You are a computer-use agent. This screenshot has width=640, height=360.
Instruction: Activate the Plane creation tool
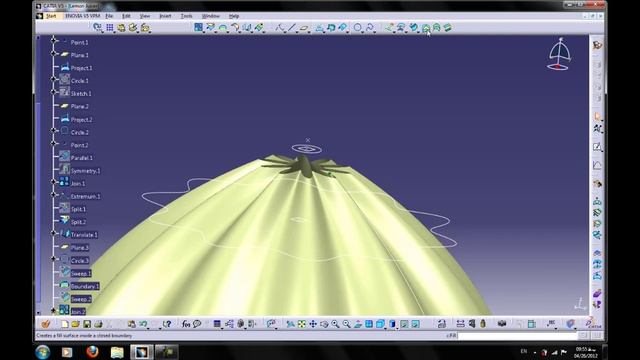304,28
